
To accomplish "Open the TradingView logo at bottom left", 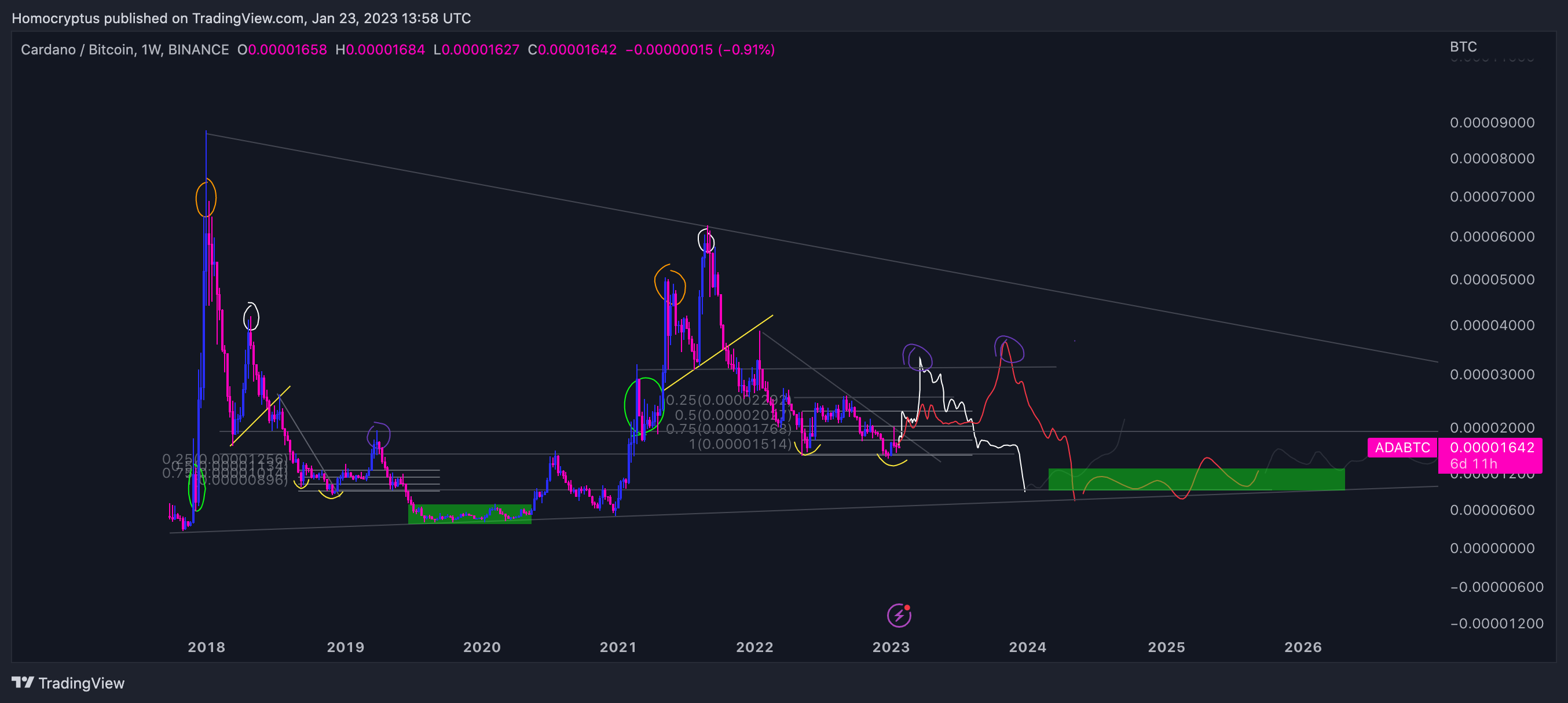I will [x=68, y=683].
